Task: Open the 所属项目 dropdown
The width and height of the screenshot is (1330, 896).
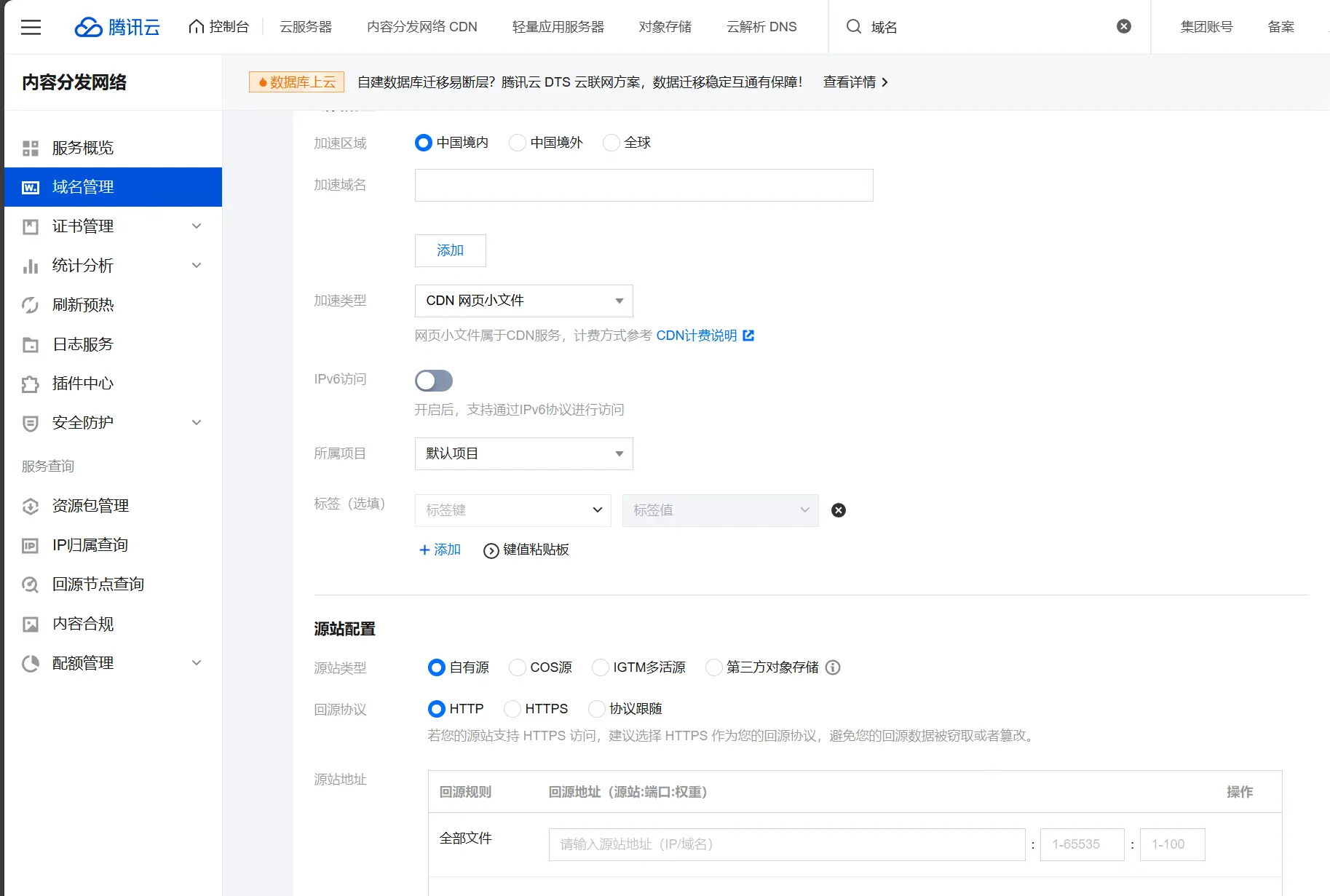Action: tap(523, 453)
